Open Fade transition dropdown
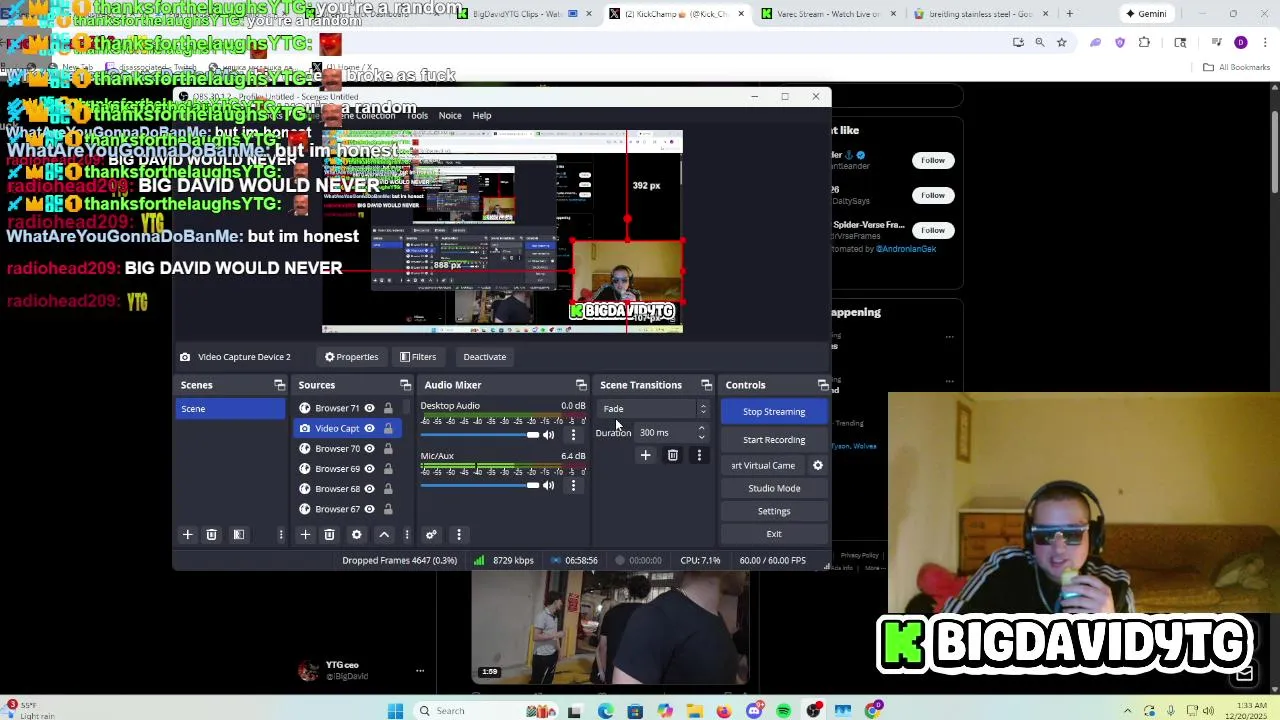The height and width of the screenshot is (720, 1280). tap(654, 409)
